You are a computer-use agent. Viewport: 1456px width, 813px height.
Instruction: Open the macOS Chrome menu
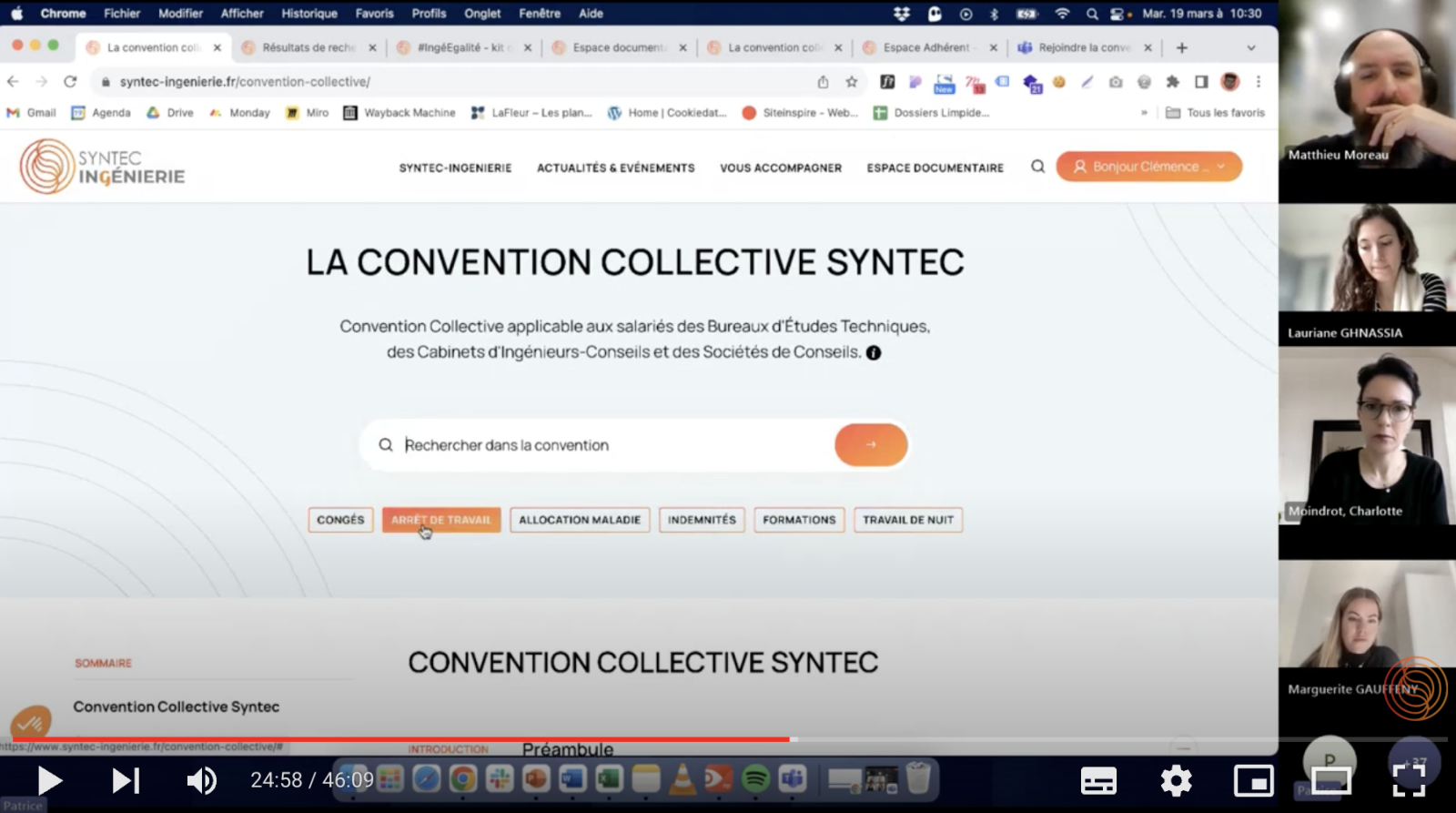pyautogui.click(x=63, y=14)
